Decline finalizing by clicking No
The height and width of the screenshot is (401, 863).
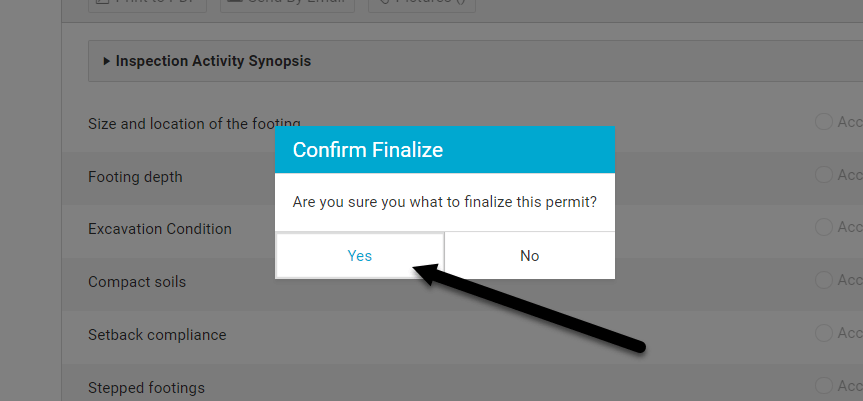pos(529,255)
